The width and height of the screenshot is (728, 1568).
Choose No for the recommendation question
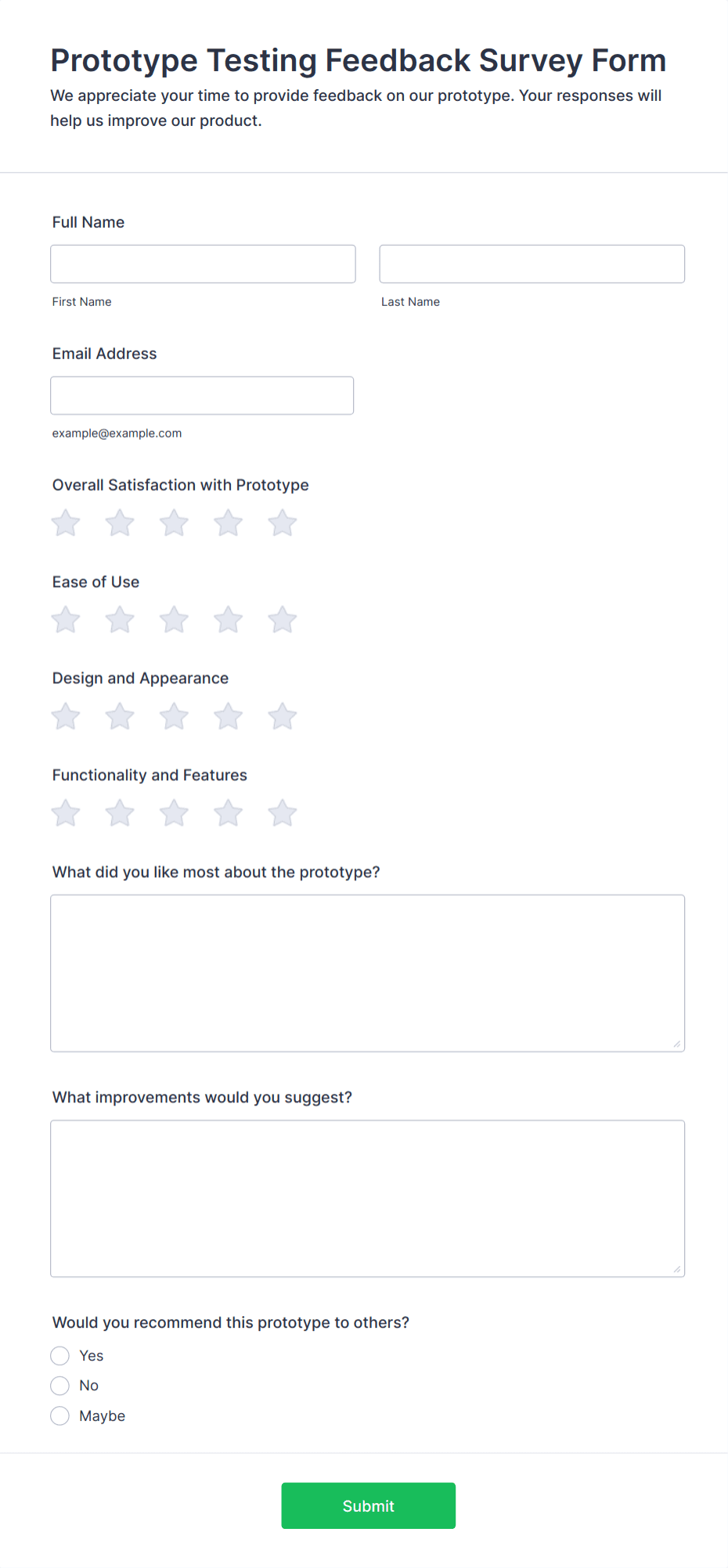click(59, 1385)
